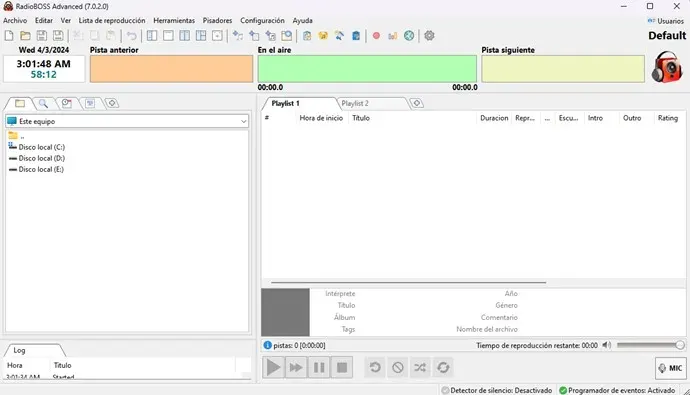Open the Configuración menu
Image resolution: width=690 pixels, height=395 pixels.
262,20
